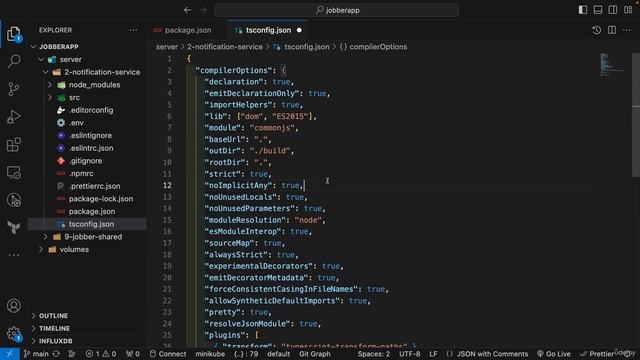Click Connect in status bar
The width and height of the screenshot is (640, 360).
click(168, 354)
